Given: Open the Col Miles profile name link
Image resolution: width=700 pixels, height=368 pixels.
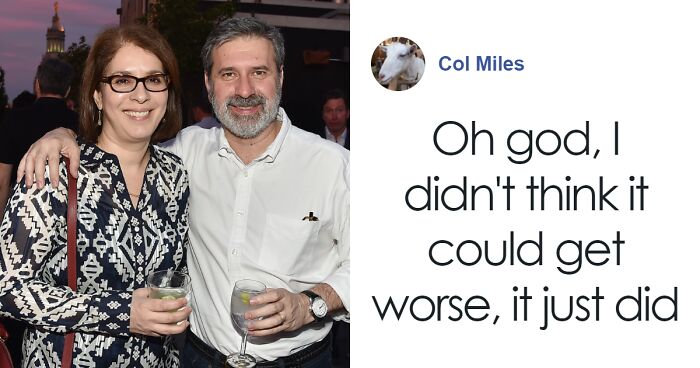Looking at the screenshot, I should click(481, 64).
